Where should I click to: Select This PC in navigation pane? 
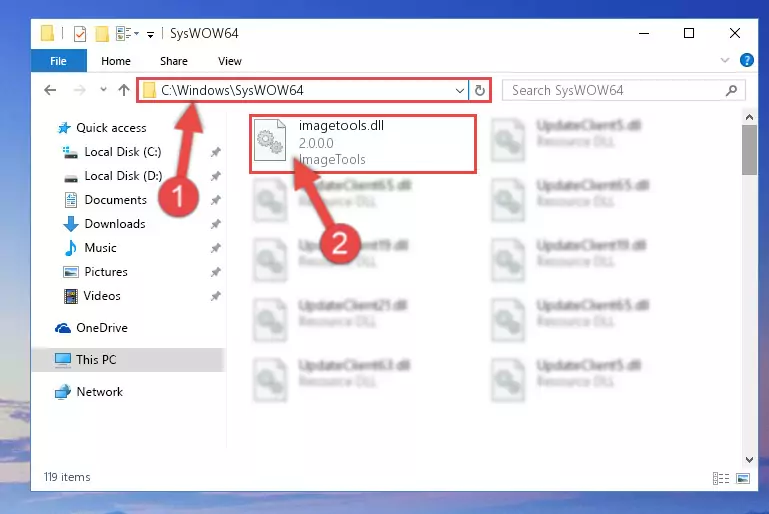[128, 360]
